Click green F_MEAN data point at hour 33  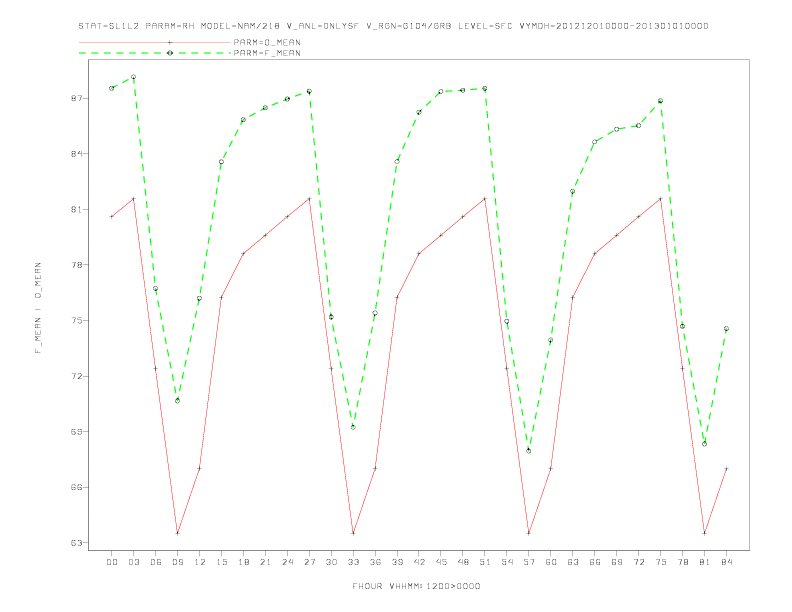click(x=353, y=427)
